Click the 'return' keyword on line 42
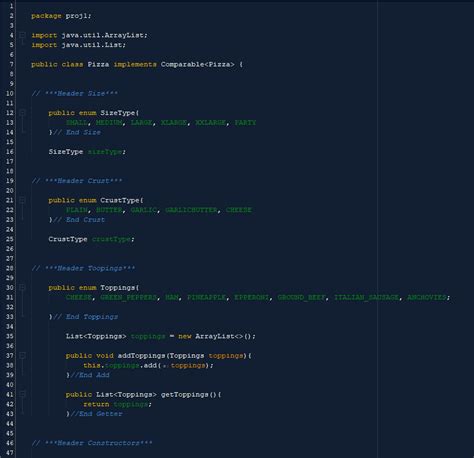Image resolution: width=474 pixels, height=458 pixels. pos(96,404)
